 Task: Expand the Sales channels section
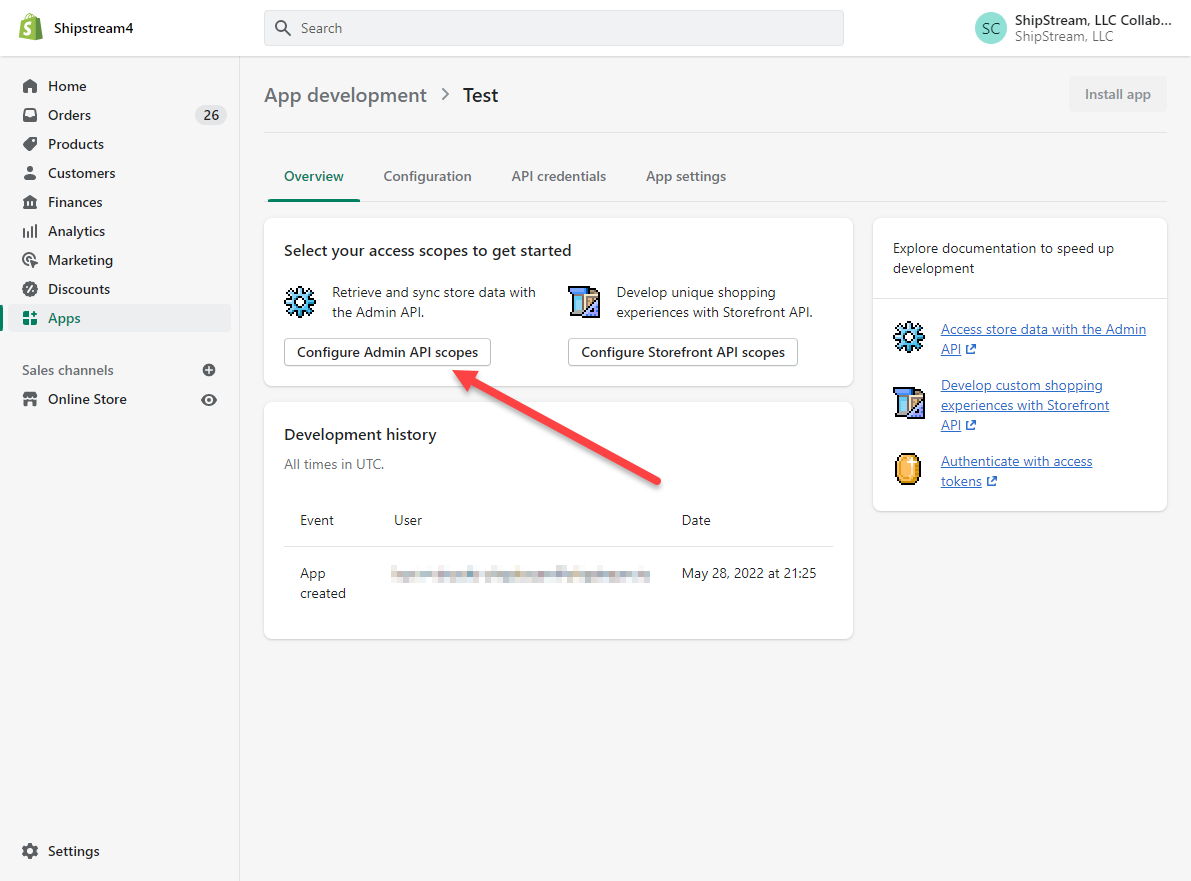coord(68,370)
